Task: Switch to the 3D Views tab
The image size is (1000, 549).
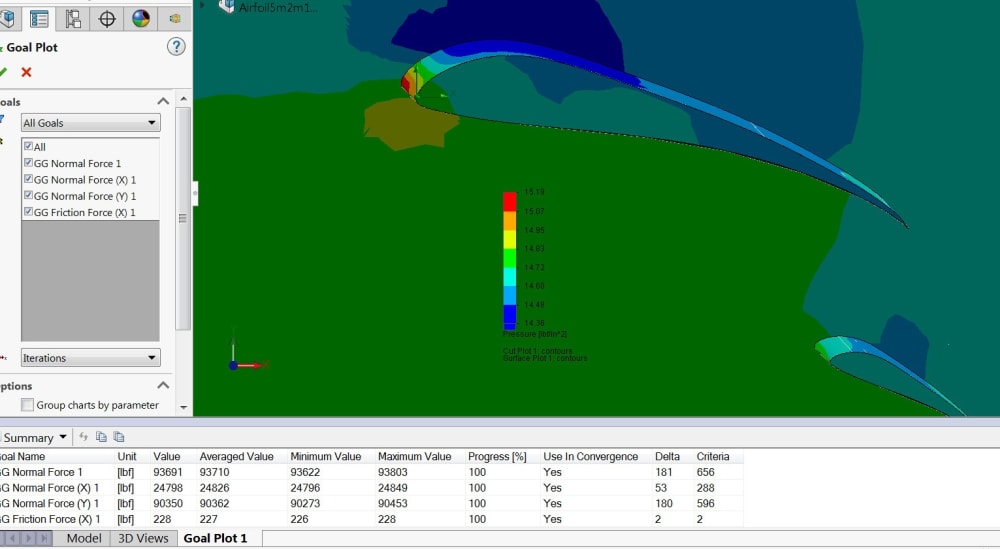Action: click(x=143, y=538)
